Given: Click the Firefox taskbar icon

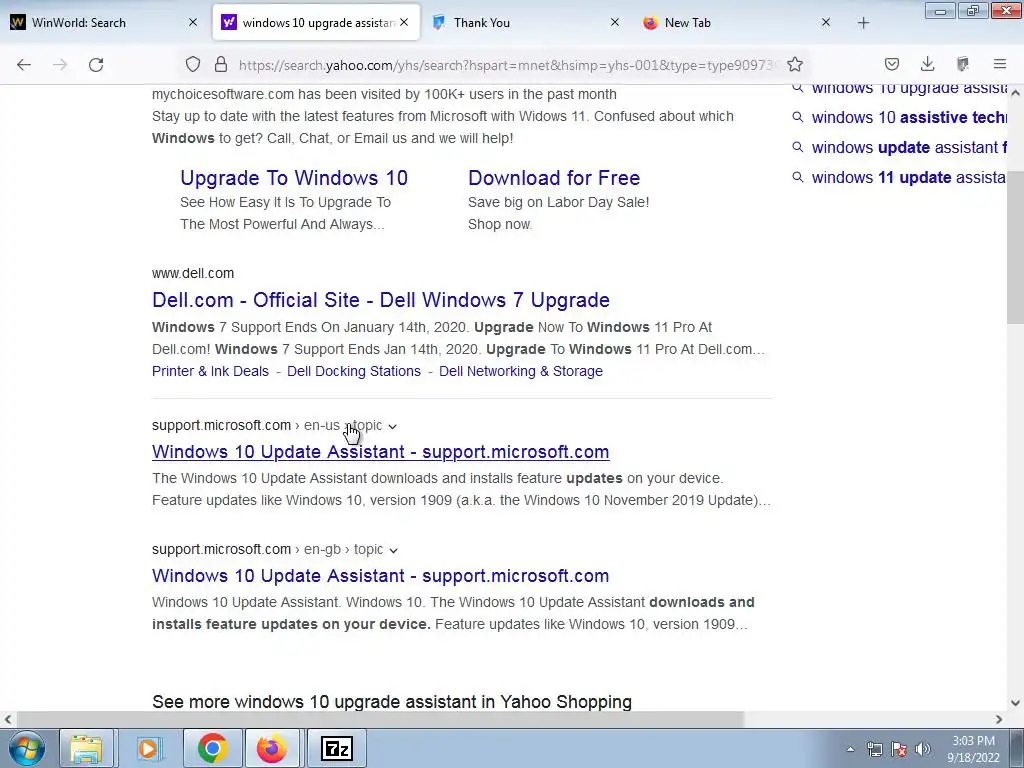Looking at the screenshot, I should click(x=272, y=748).
